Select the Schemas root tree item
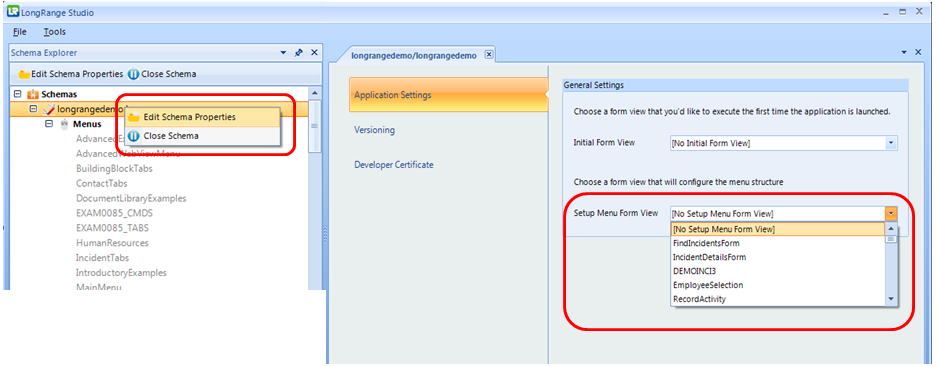The image size is (939, 367). click(59, 95)
